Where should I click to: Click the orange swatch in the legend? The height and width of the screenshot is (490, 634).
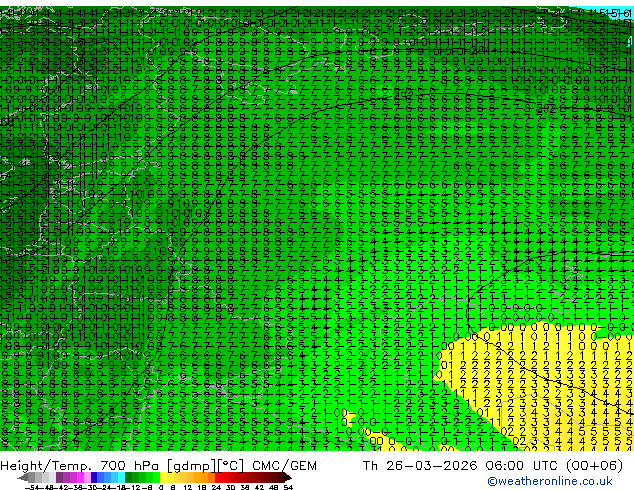pyautogui.click(x=205, y=477)
